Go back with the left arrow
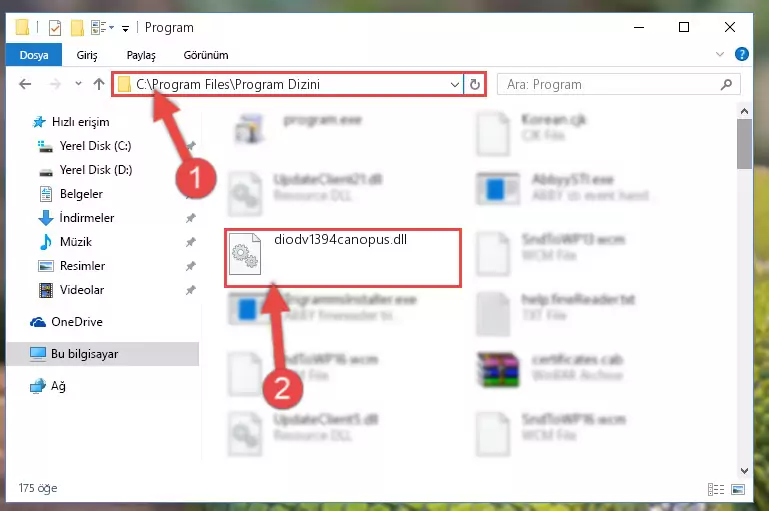This screenshot has width=769, height=511. click(25, 84)
